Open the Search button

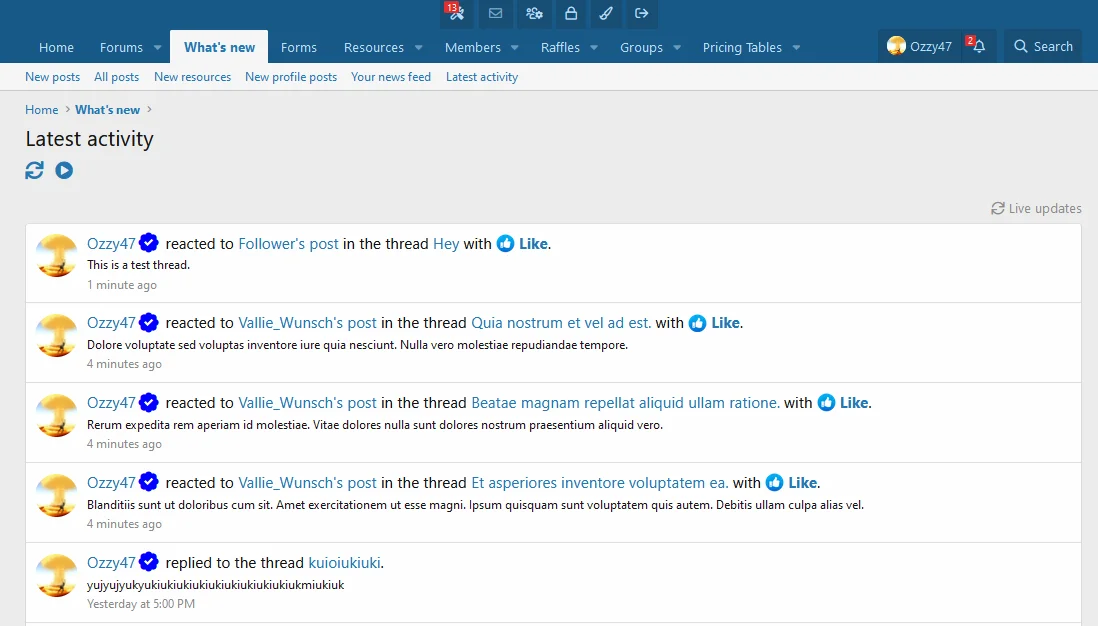(x=1043, y=46)
